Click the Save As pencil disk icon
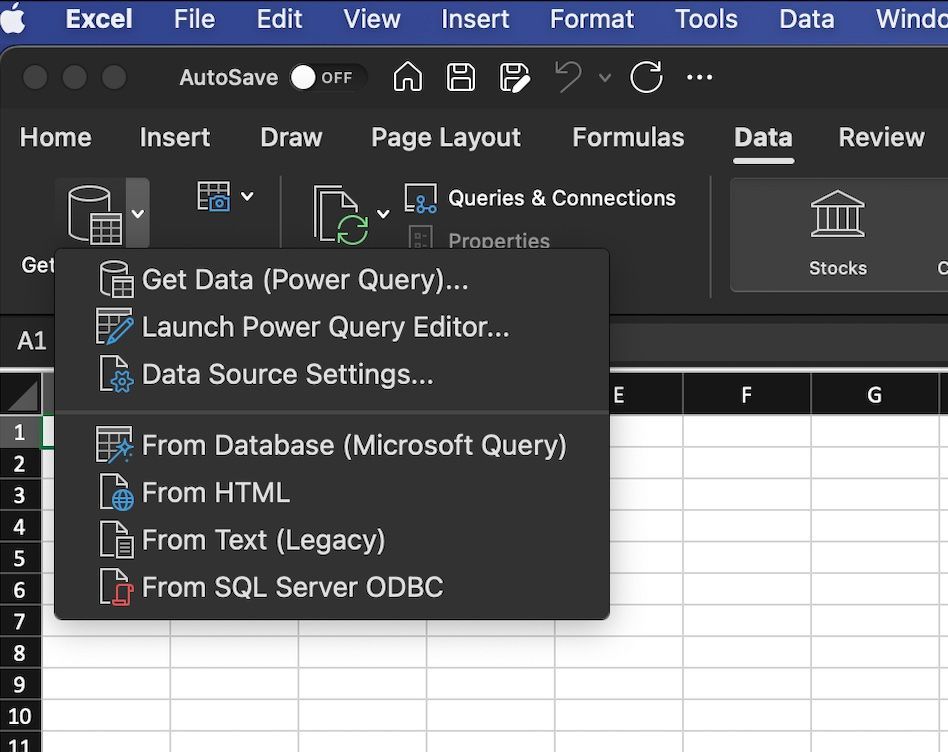 pyautogui.click(x=514, y=78)
